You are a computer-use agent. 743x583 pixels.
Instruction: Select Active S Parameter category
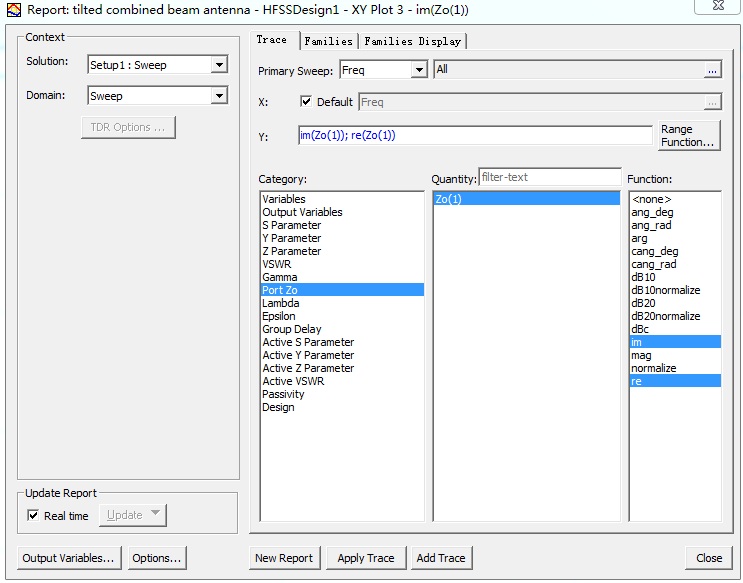click(342, 342)
